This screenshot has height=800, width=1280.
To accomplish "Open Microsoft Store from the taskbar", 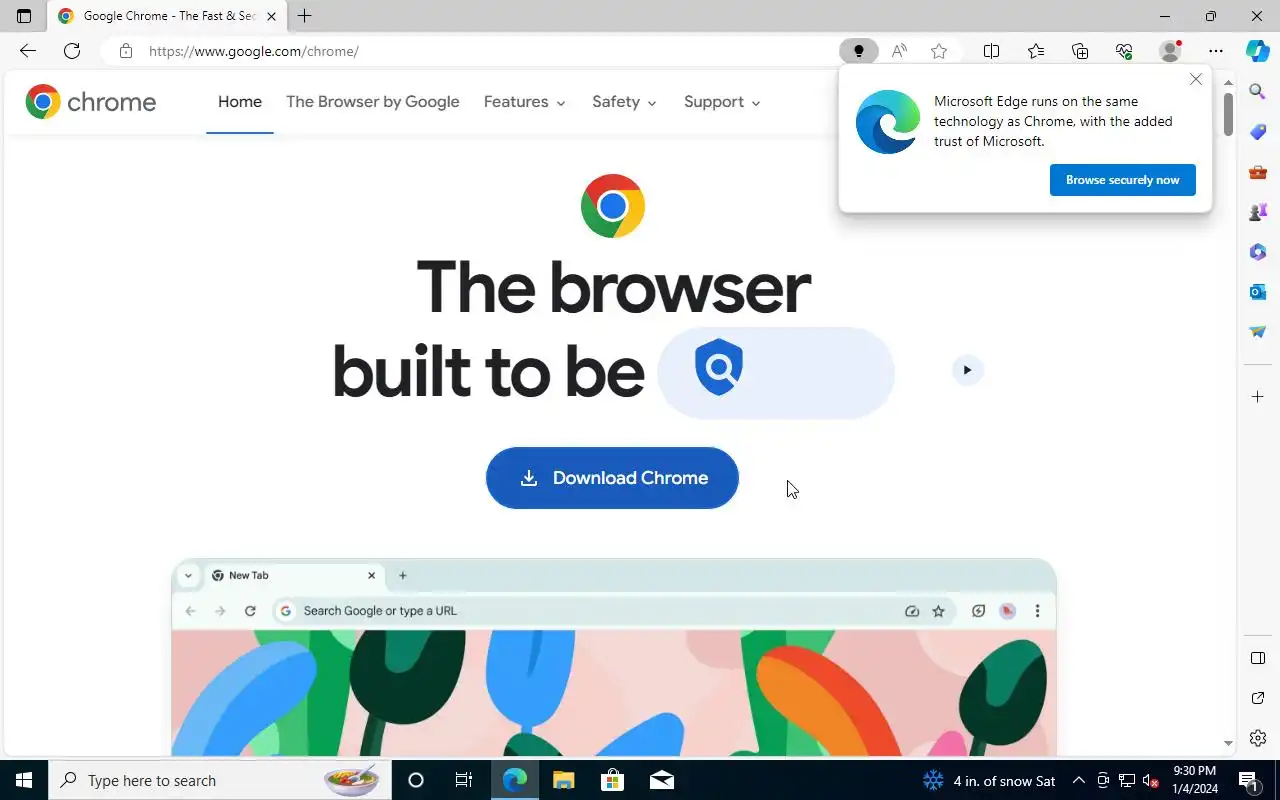I will (x=612, y=780).
